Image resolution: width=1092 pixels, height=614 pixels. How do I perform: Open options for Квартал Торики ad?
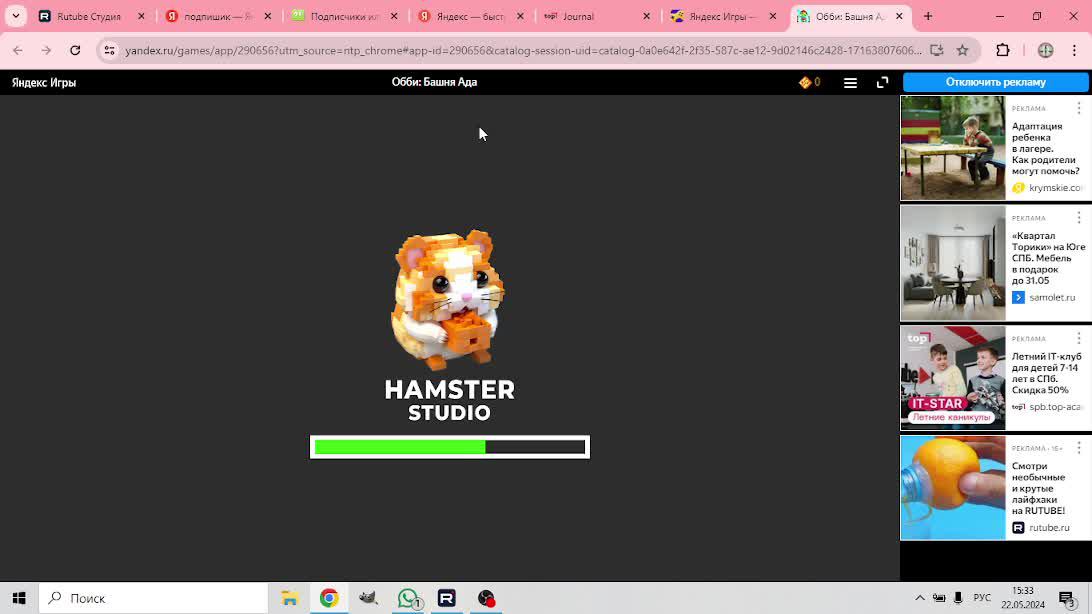1079,218
